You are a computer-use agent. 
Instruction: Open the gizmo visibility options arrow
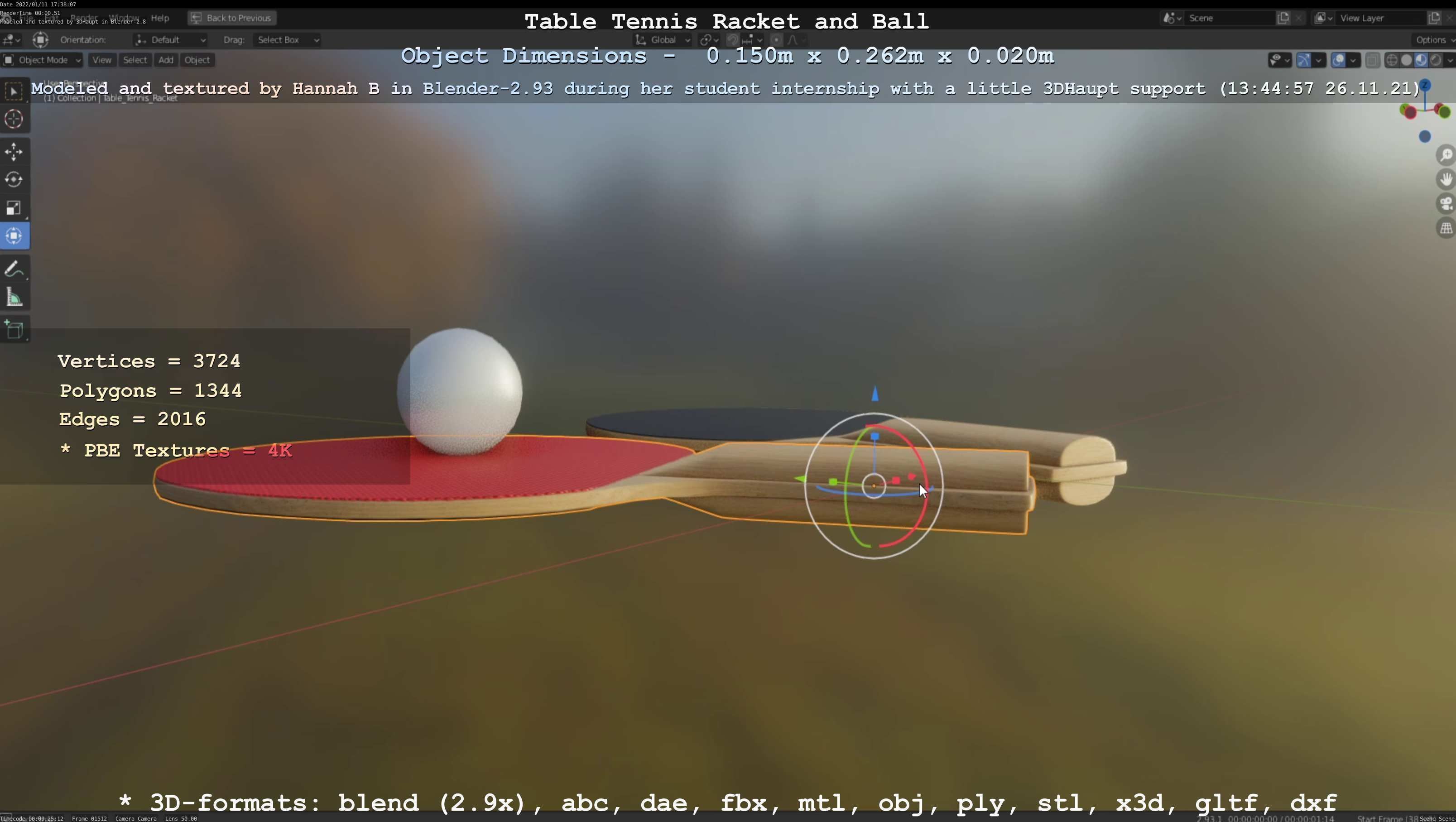point(1319,60)
